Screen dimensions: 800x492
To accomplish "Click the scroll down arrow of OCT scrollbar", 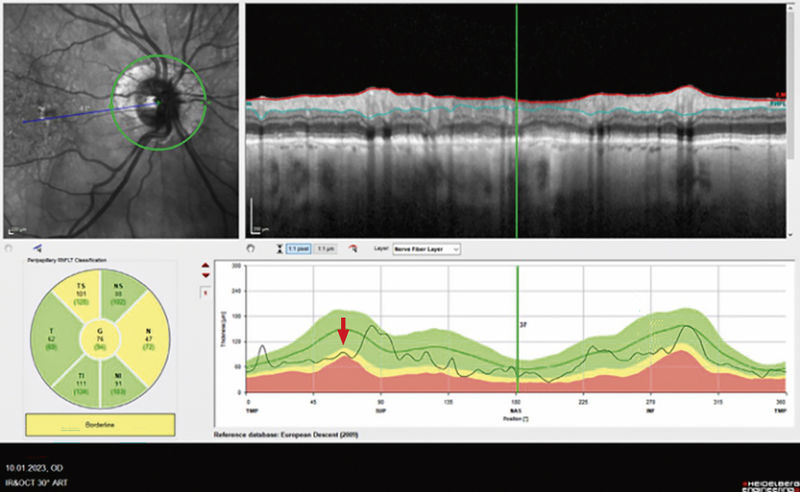I will click(x=793, y=233).
